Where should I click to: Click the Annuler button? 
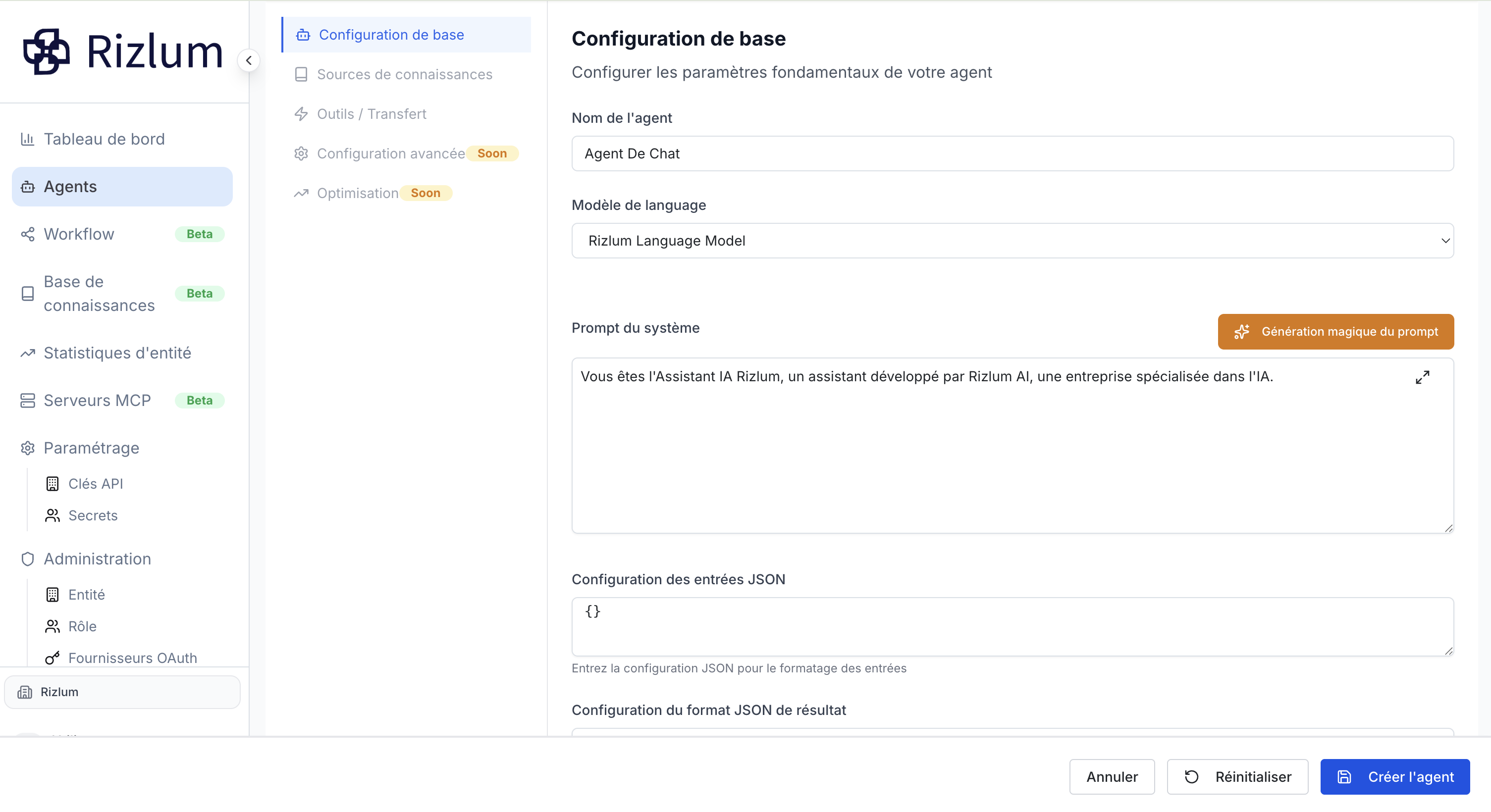pyautogui.click(x=1112, y=777)
